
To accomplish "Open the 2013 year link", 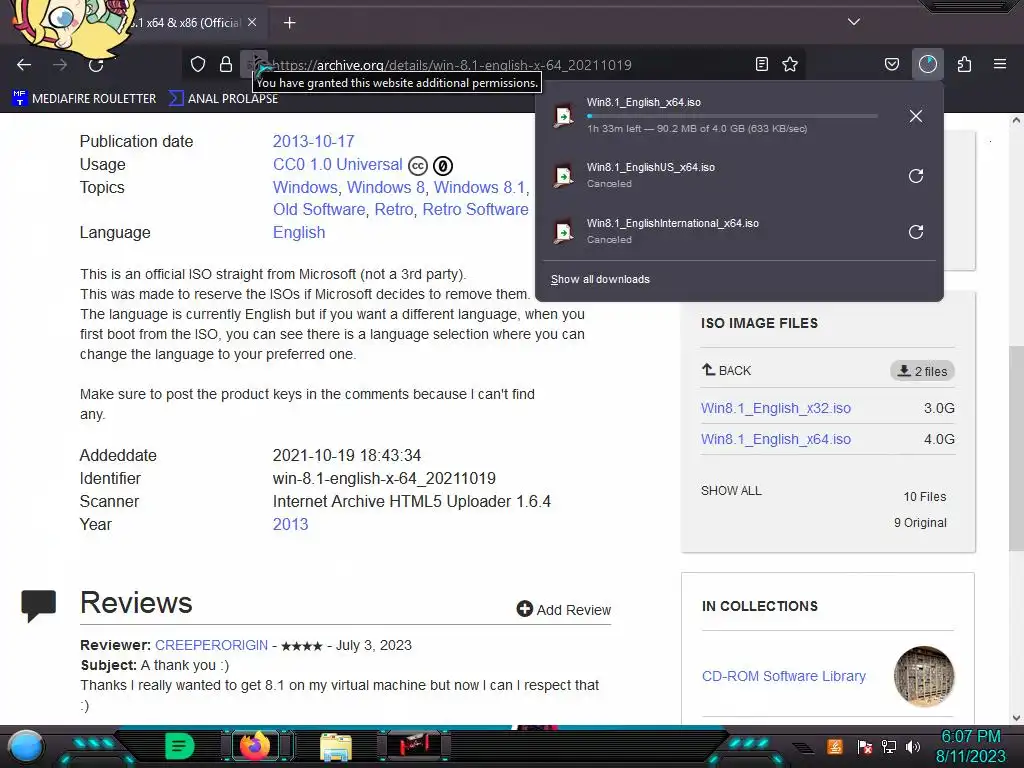I will pyautogui.click(x=291, y=524).
